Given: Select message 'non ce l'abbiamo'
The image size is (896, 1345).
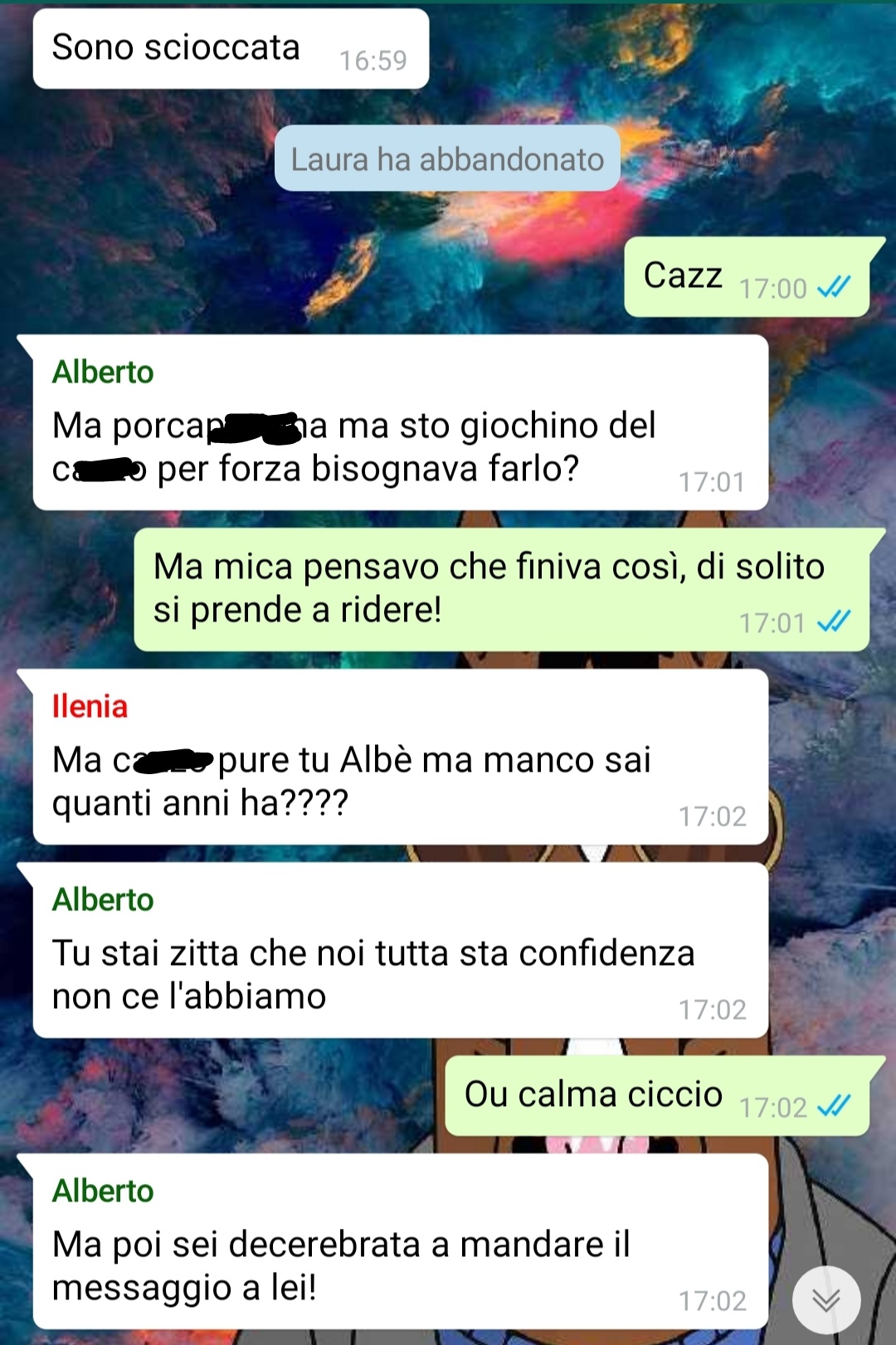Looking at the screenshot, I should (x=400, y=950).
